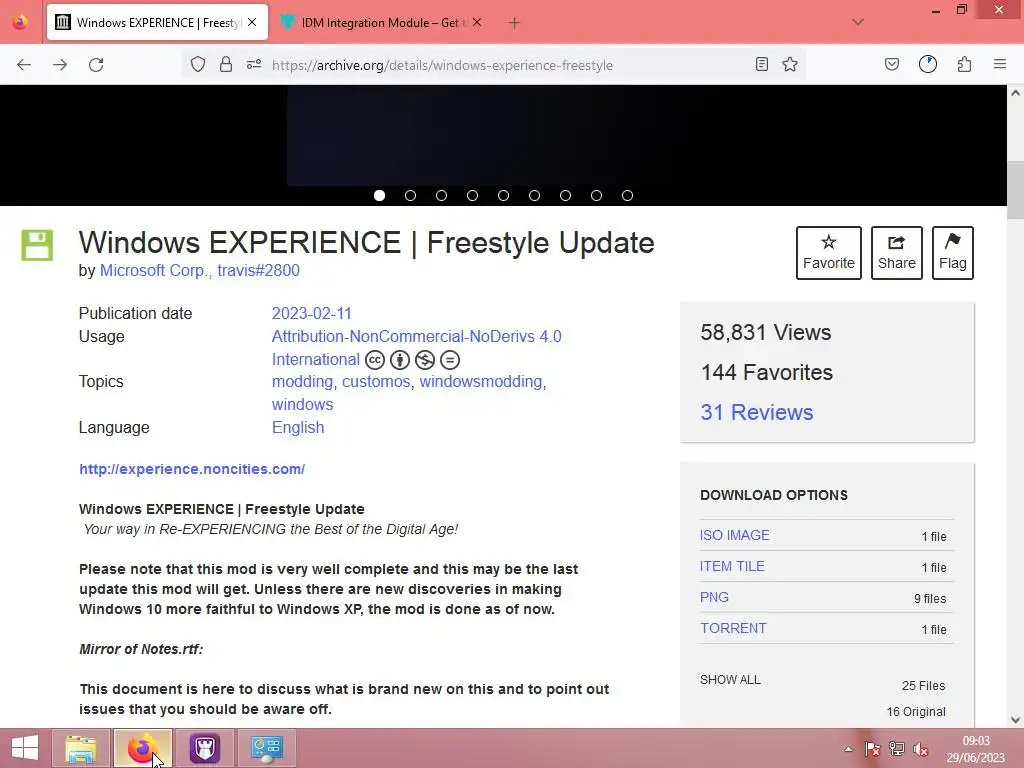Click the Favorite button
This screenshot has width=1024, height=768.
829,253
